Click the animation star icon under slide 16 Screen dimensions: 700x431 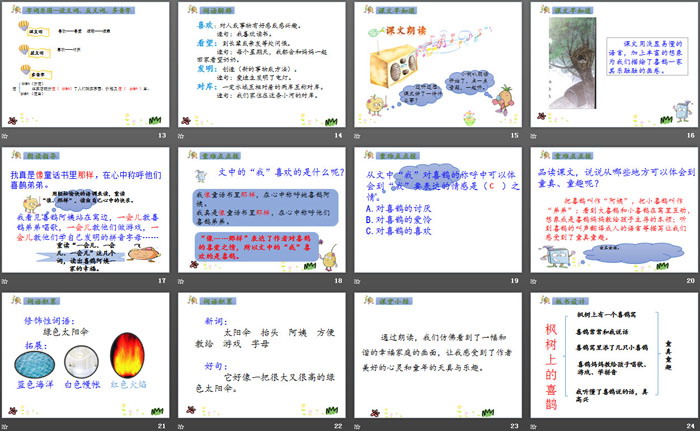pyautogui.click(x=533, y=136)
